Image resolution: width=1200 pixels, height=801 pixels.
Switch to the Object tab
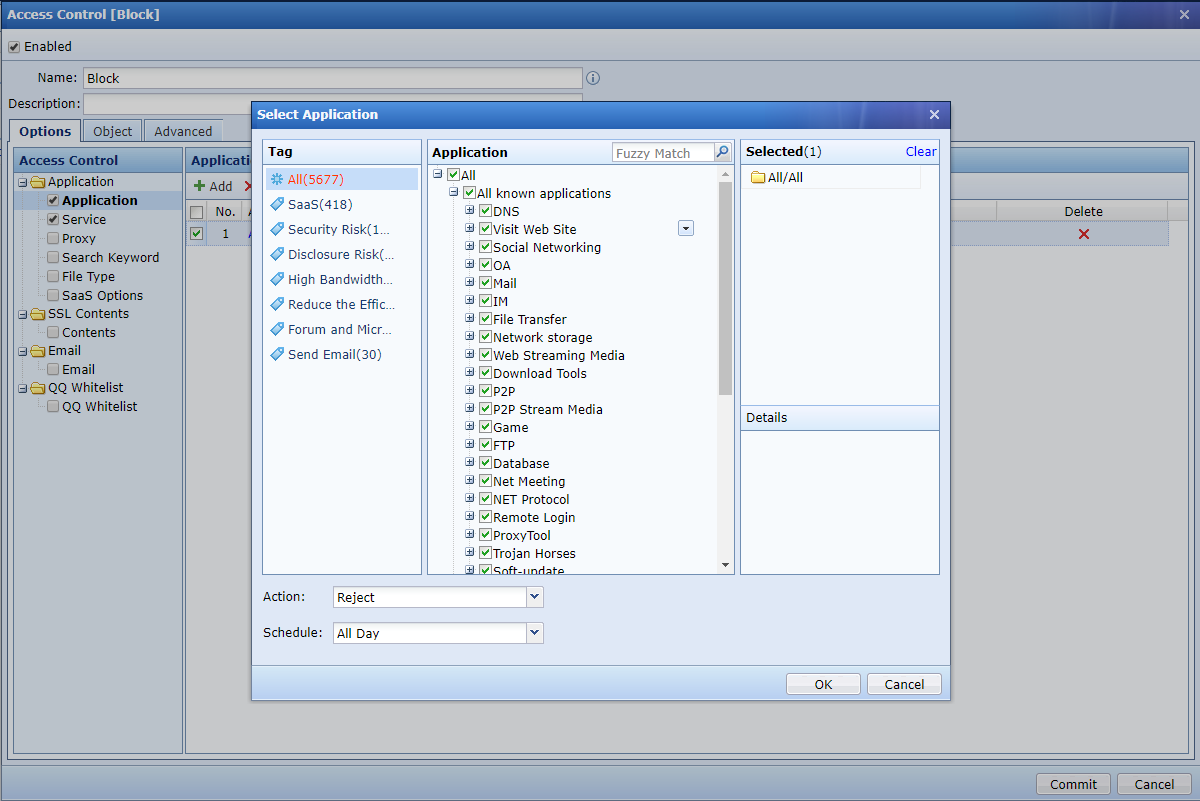click(x=112, y=131)
